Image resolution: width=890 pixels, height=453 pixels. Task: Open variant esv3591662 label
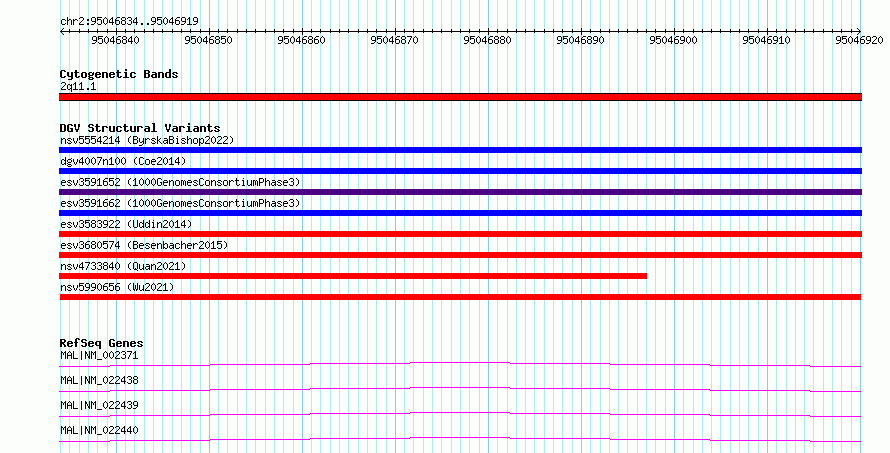pyautogui.click(x=180, y=203)
